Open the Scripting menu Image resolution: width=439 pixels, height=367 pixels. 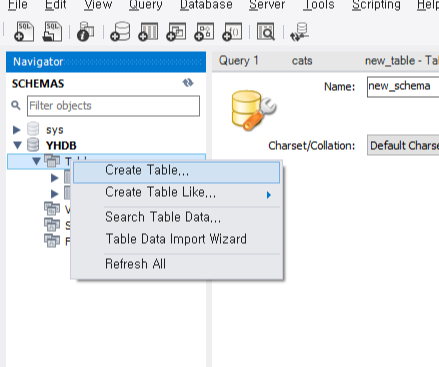(x=376, y=5)
